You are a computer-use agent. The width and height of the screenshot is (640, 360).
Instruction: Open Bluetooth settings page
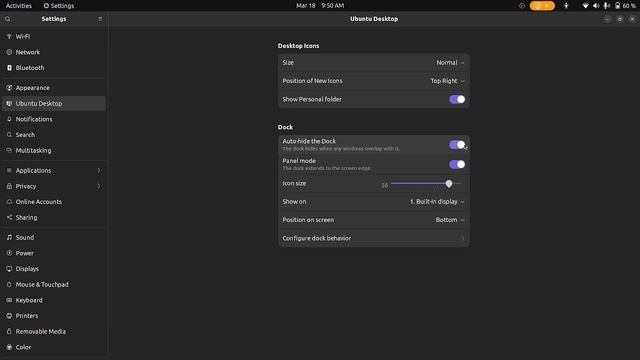pos(54,68)
